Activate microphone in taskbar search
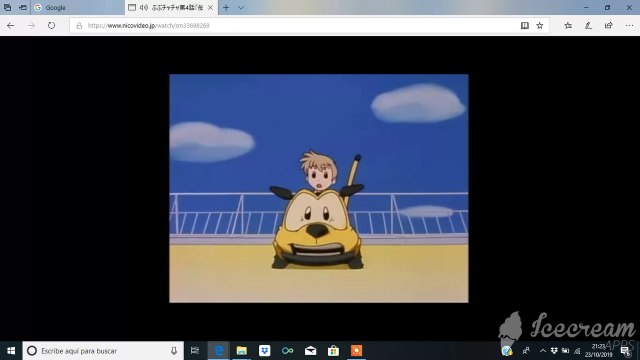The width and height of the screenshot is (640, 360). (x=174, y=351)
